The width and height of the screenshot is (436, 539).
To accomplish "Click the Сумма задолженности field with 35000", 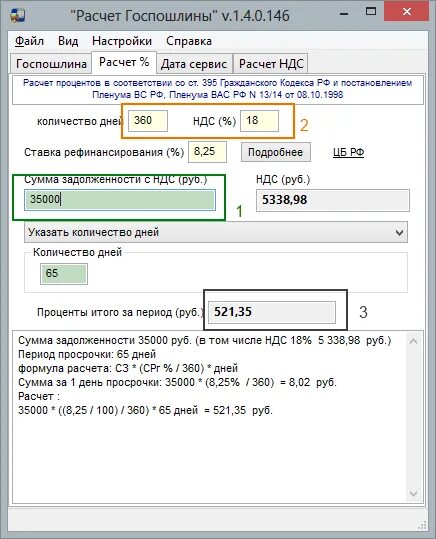I will pyautogui.click(x=120, y=199).
